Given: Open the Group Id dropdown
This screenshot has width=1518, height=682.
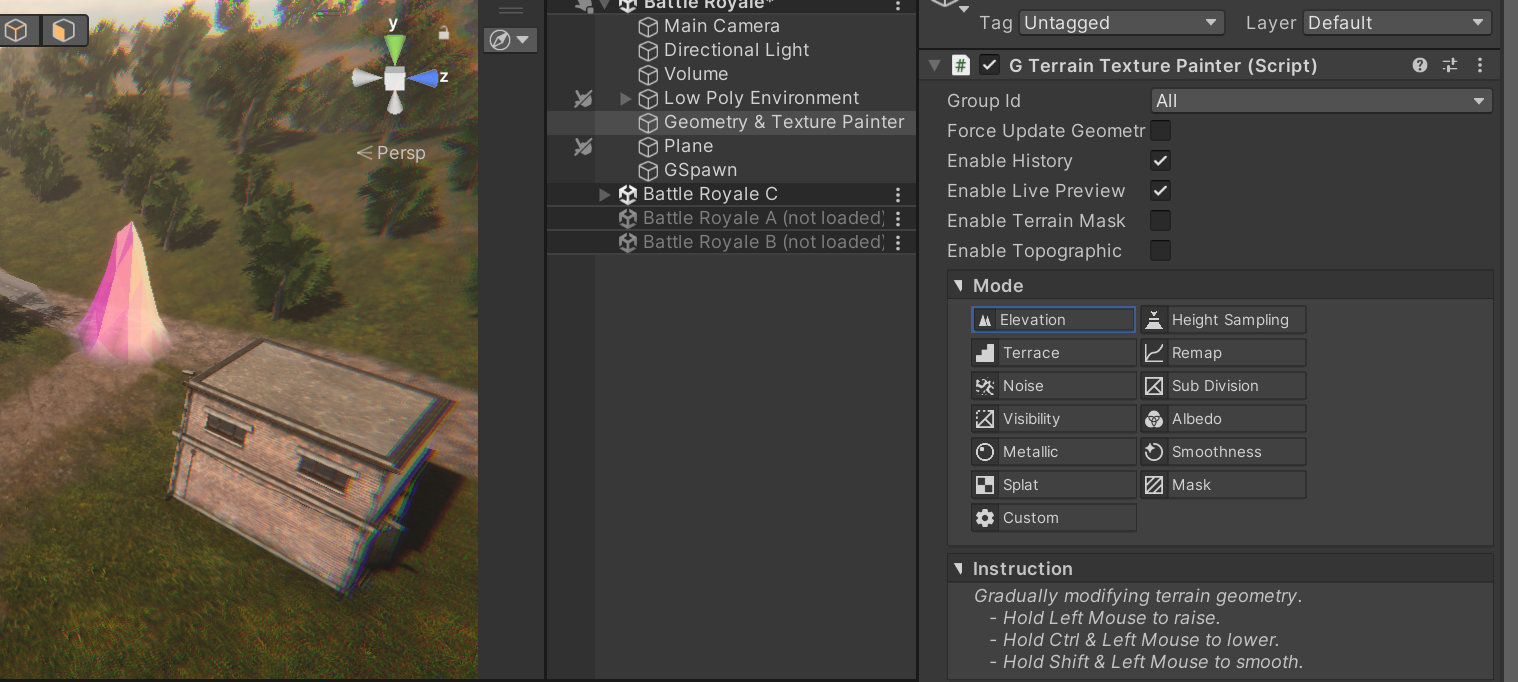Looking at the screenshot, I should click(x=1321, y=101).
